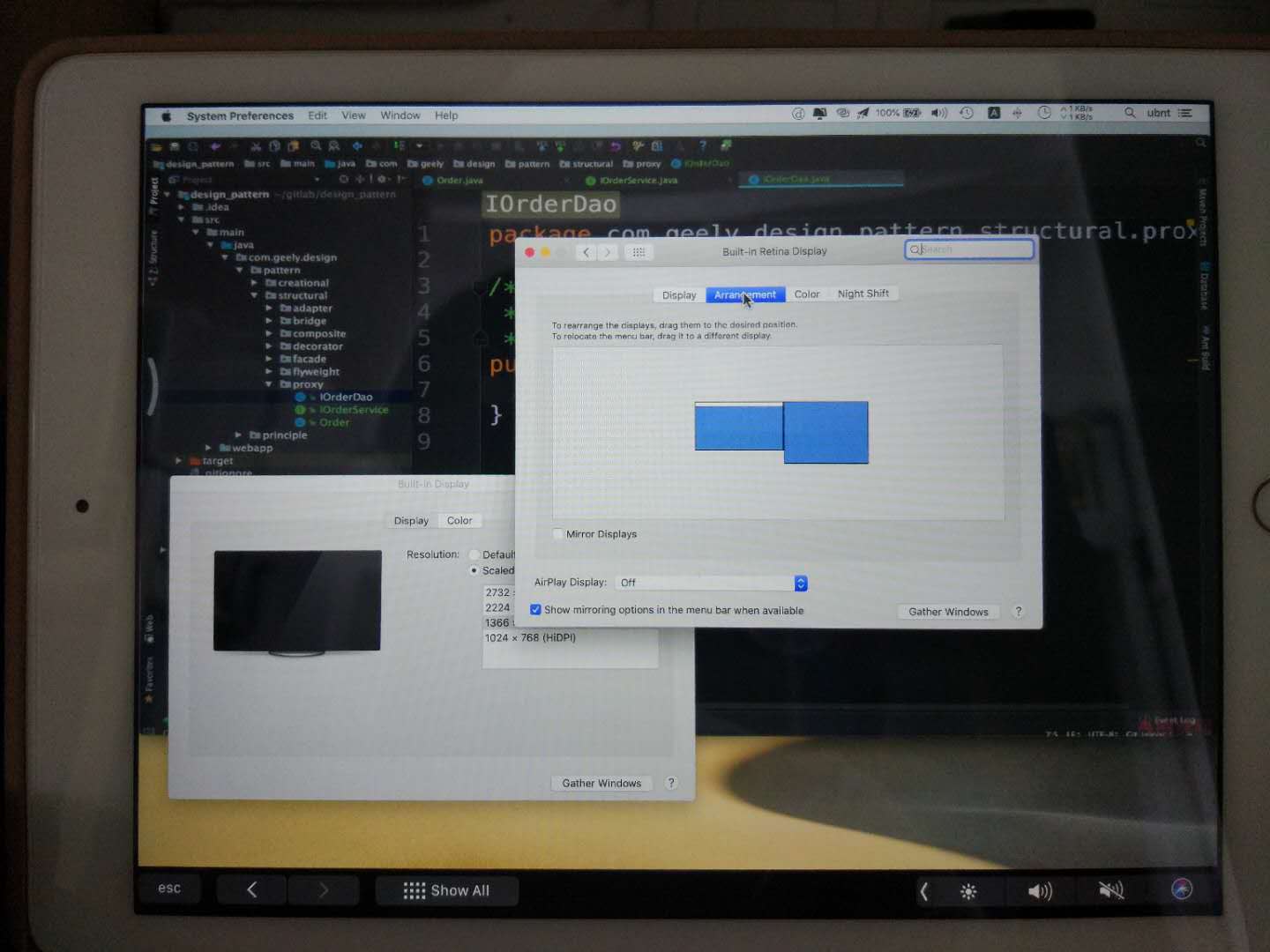
Task: Tap the mute icon on the Touch Bar
Action: point(1111,891)
